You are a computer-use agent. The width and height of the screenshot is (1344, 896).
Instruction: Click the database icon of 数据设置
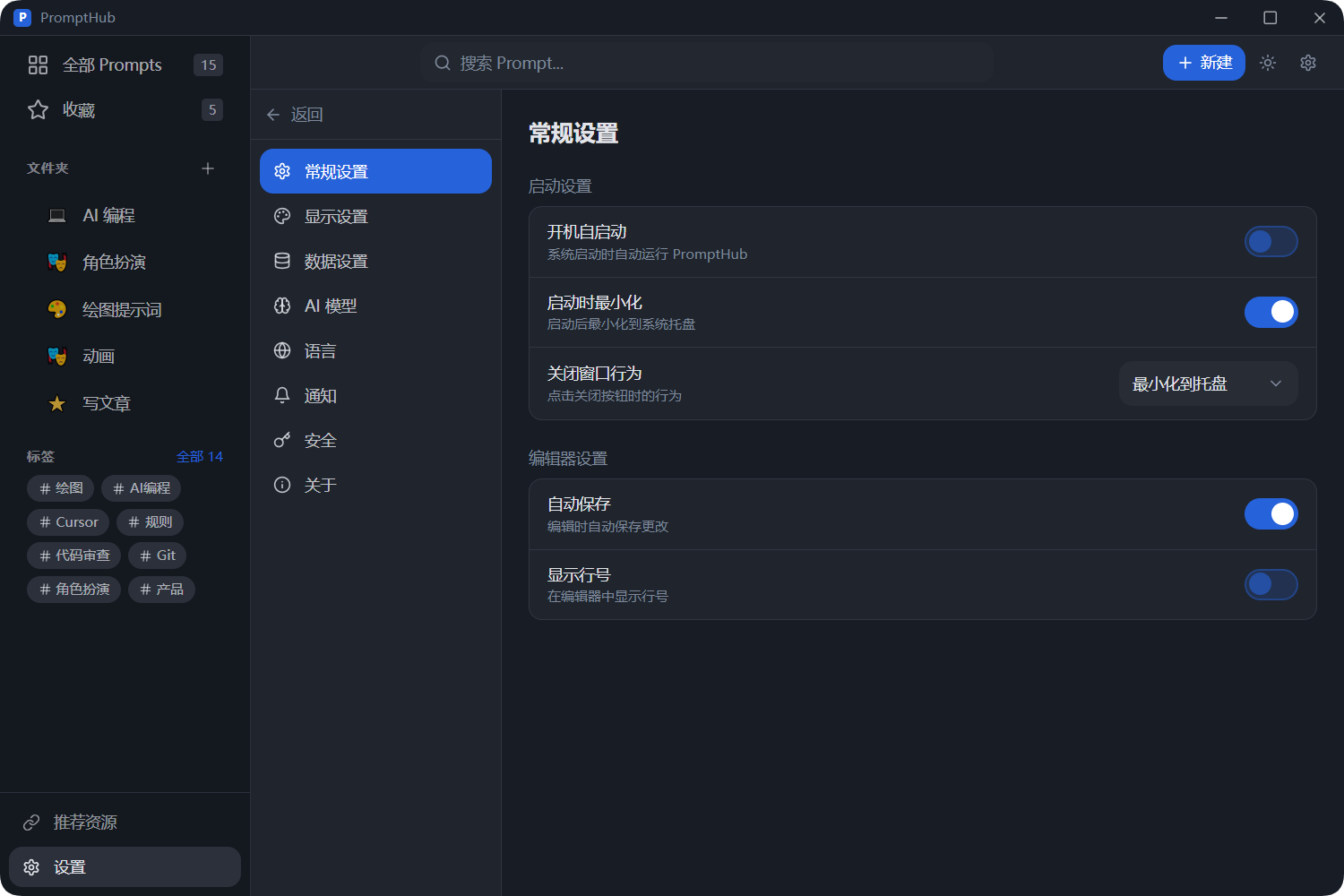[x=282, y=261]
